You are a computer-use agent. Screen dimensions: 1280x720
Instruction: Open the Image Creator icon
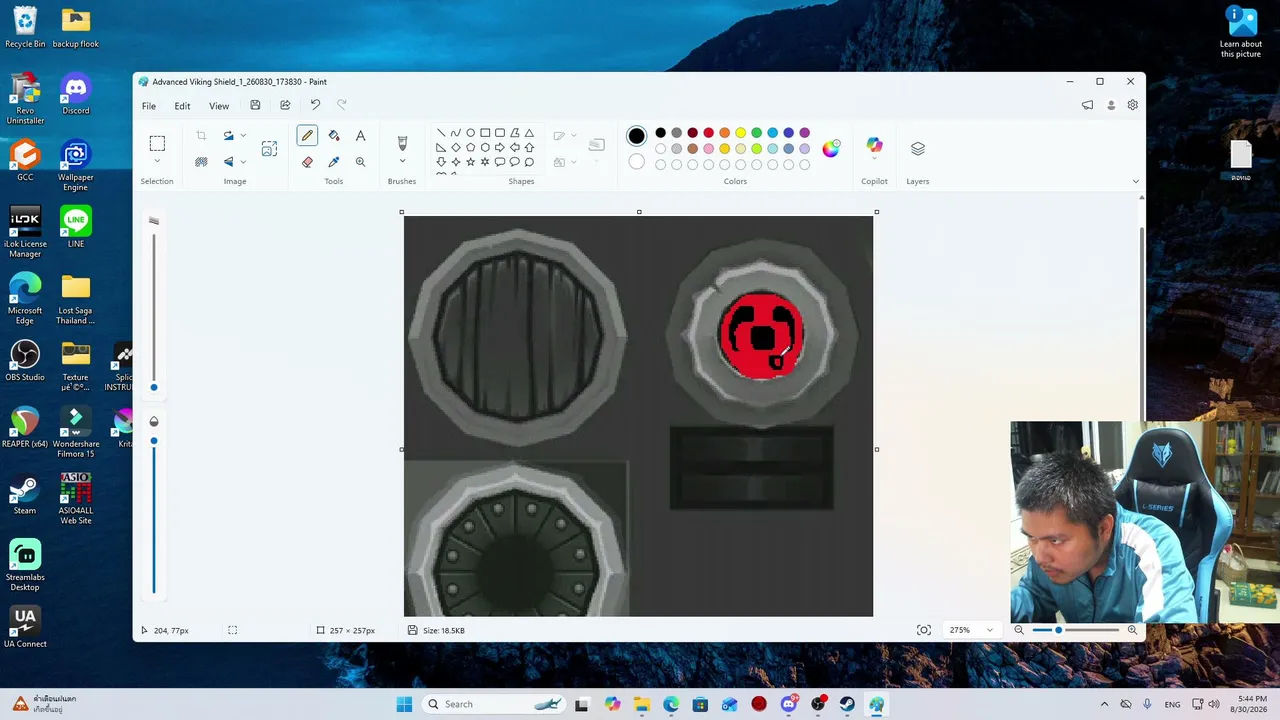[269, 149]
